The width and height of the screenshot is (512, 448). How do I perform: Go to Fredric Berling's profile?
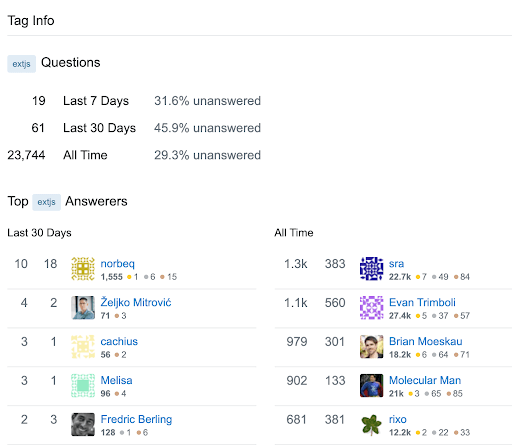pyautogui.click(x=136, y=419)
